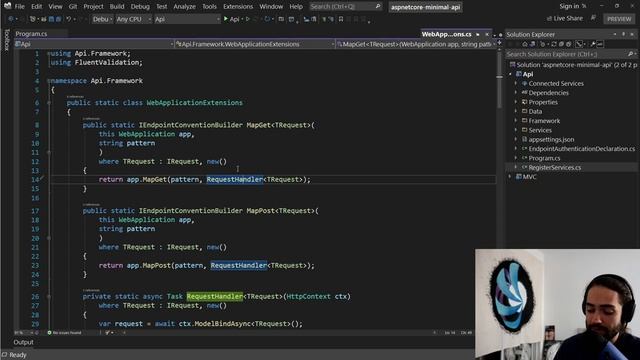Switch to the Program.cs tab

[x=31, y=34]
